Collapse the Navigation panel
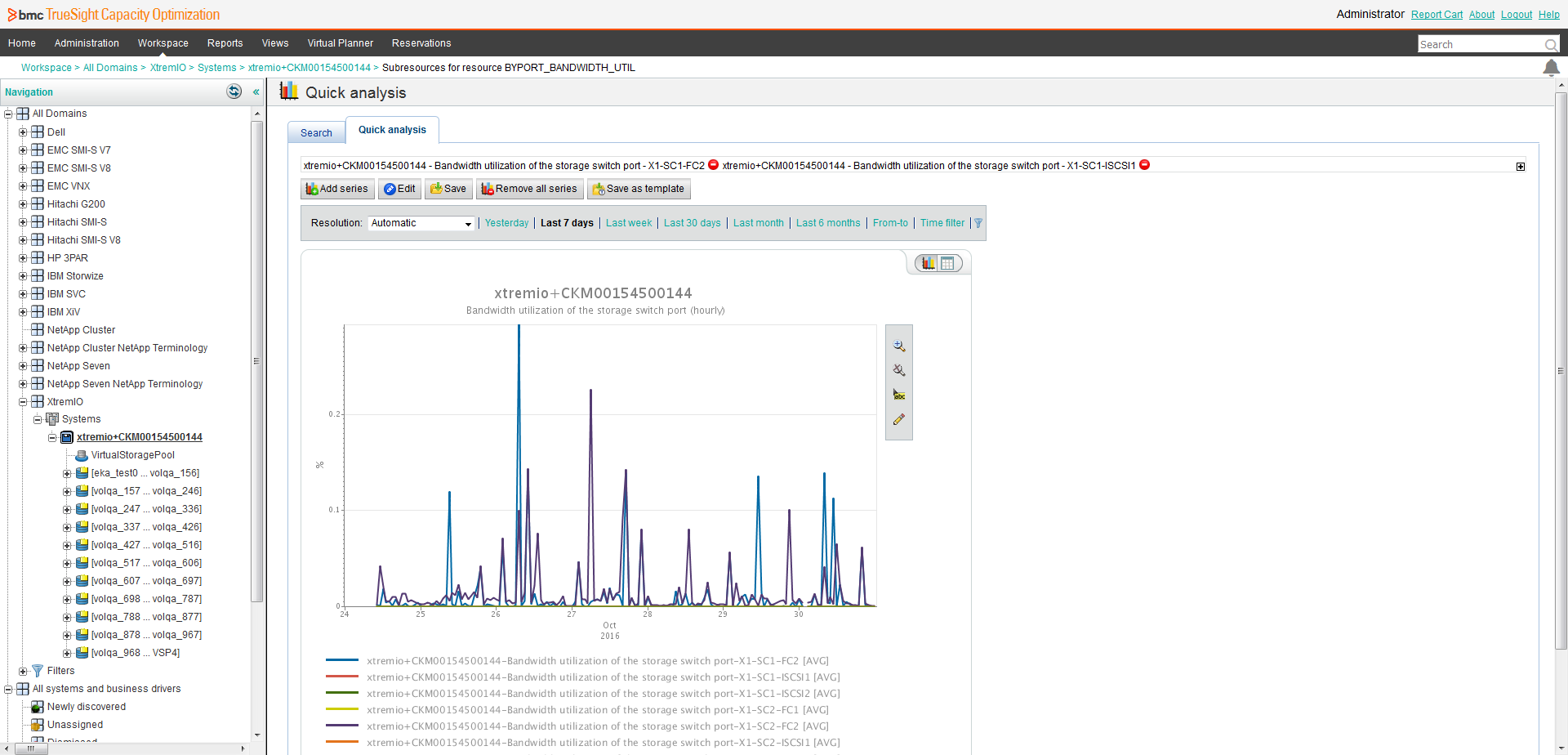The height and width of the screenshot is (755, 1568). [x=256, y=92]
